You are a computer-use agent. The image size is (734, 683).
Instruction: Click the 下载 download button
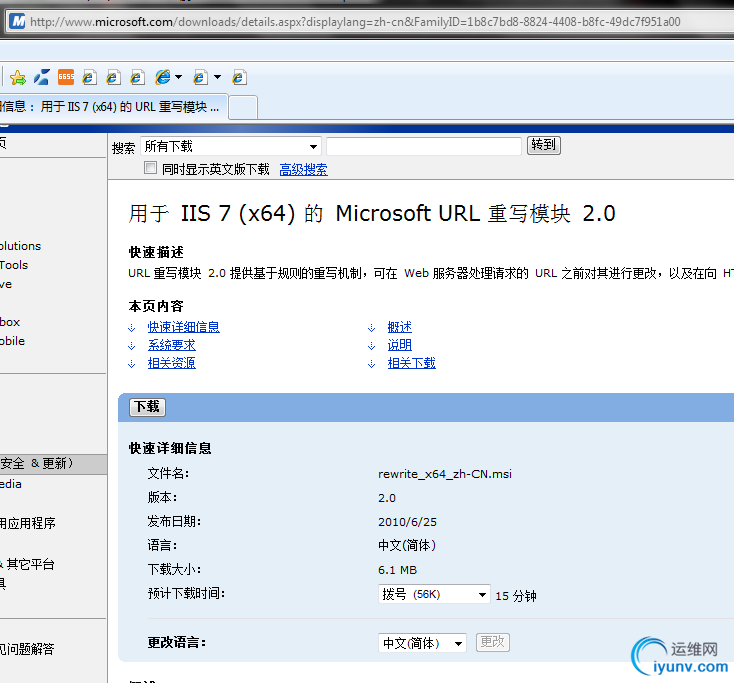[147, 407]
